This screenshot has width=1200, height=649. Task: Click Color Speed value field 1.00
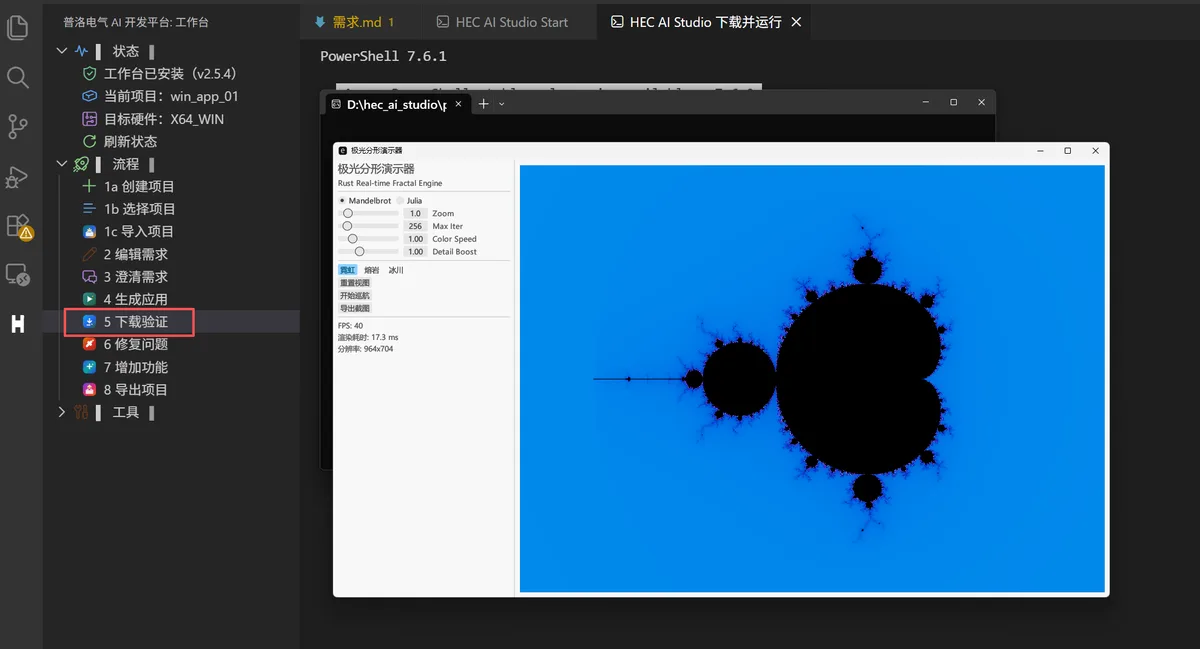[416, 239]
